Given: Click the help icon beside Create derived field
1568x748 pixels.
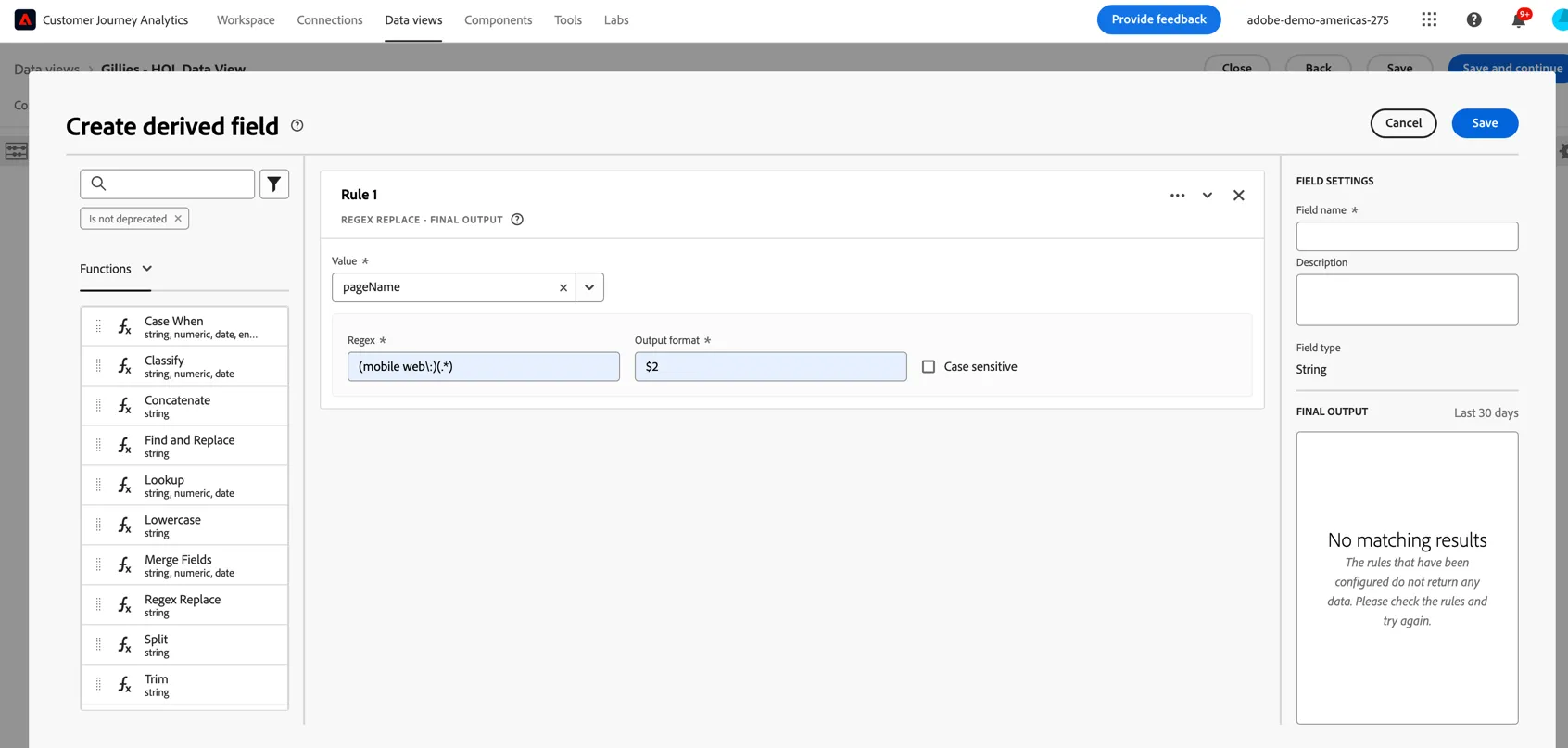Looking at the screenshot, I should (297, 125).
